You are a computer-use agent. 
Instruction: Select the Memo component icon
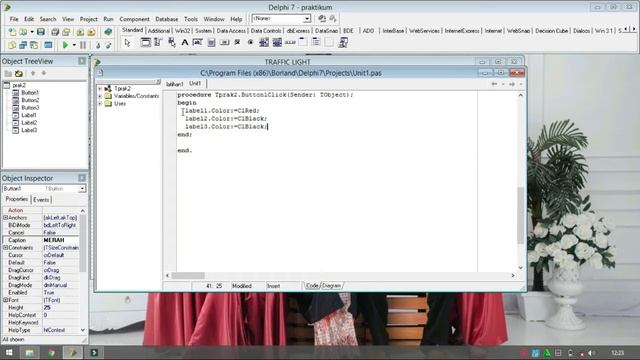pos(211,42)
